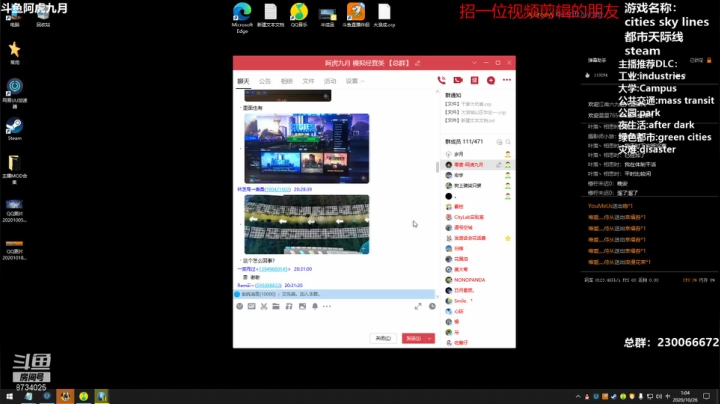Open the 主播MOD folder on desktop
Image resolution: width=720 pixels, height=404 pixels.
point(14,169)
